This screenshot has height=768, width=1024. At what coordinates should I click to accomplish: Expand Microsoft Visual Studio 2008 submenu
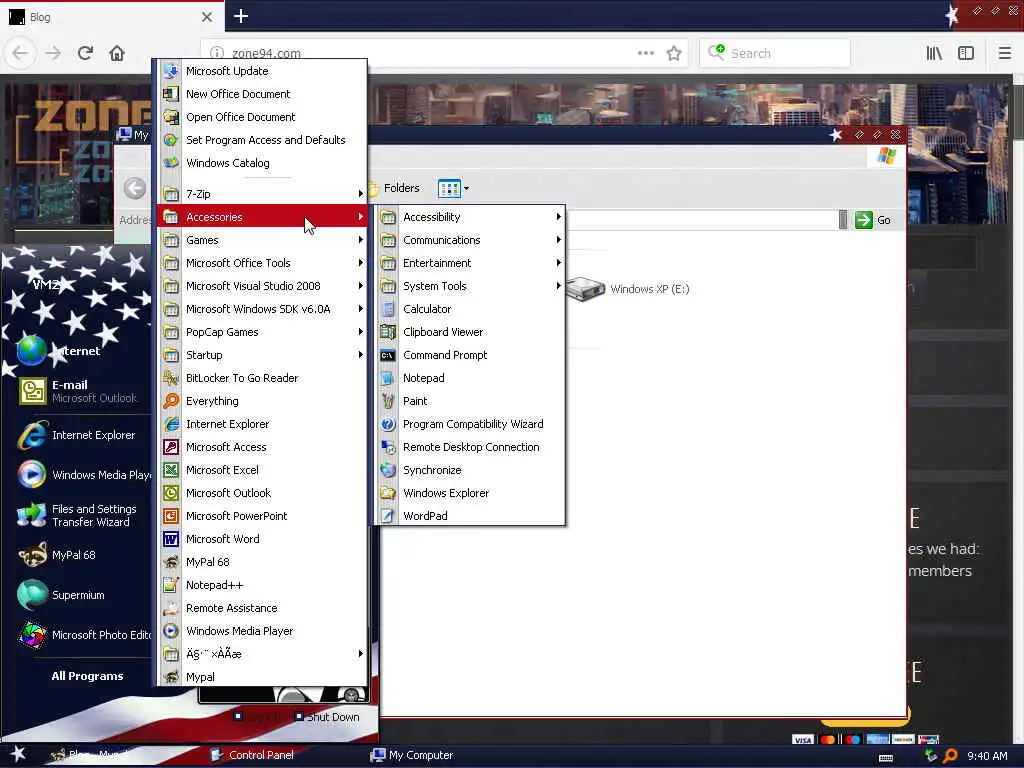point(263,285)
